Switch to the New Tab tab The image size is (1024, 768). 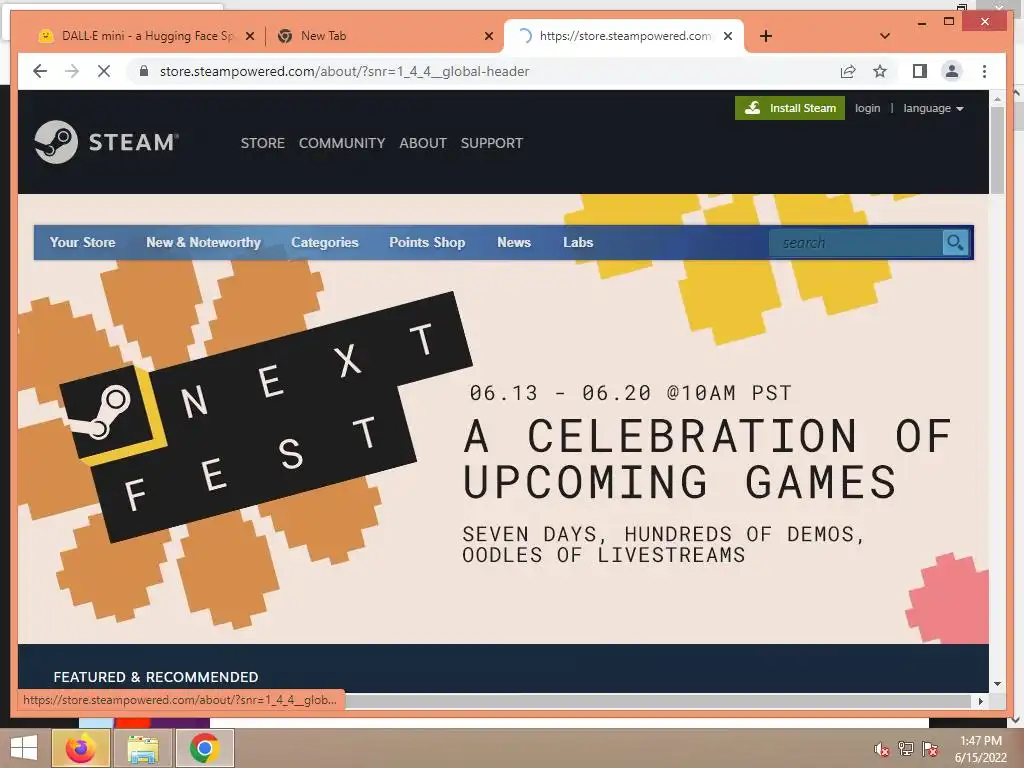[x=385, y=36]
